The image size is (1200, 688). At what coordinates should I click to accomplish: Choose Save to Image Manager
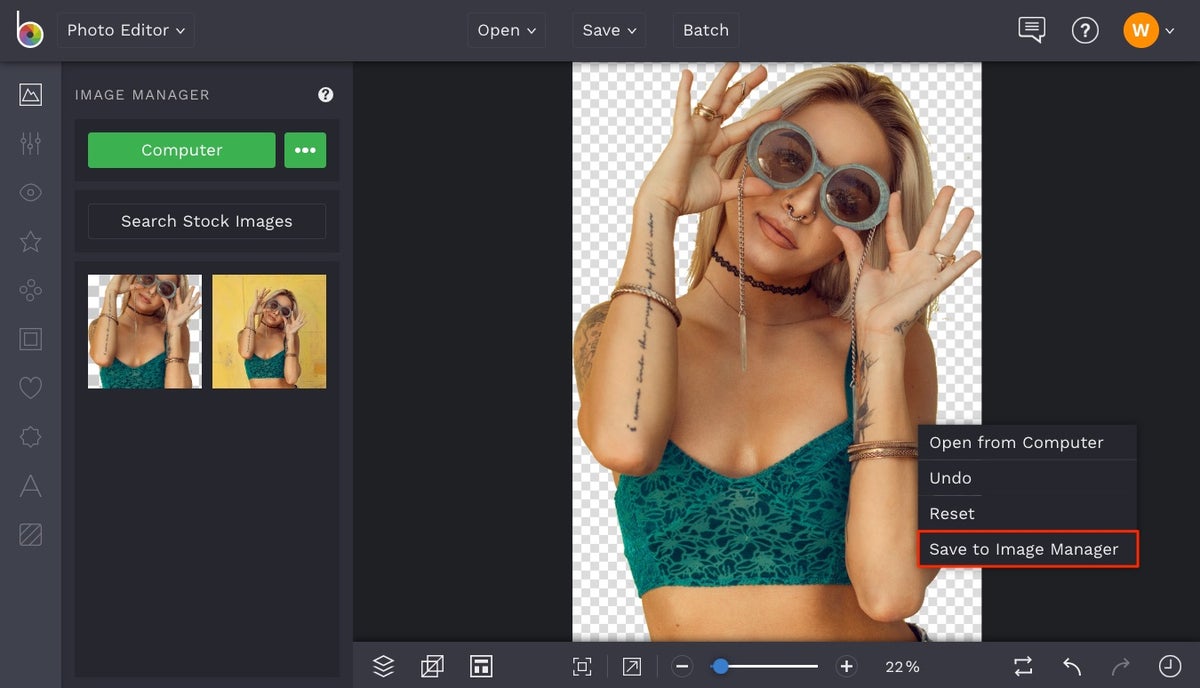(x=1028, y=549)
